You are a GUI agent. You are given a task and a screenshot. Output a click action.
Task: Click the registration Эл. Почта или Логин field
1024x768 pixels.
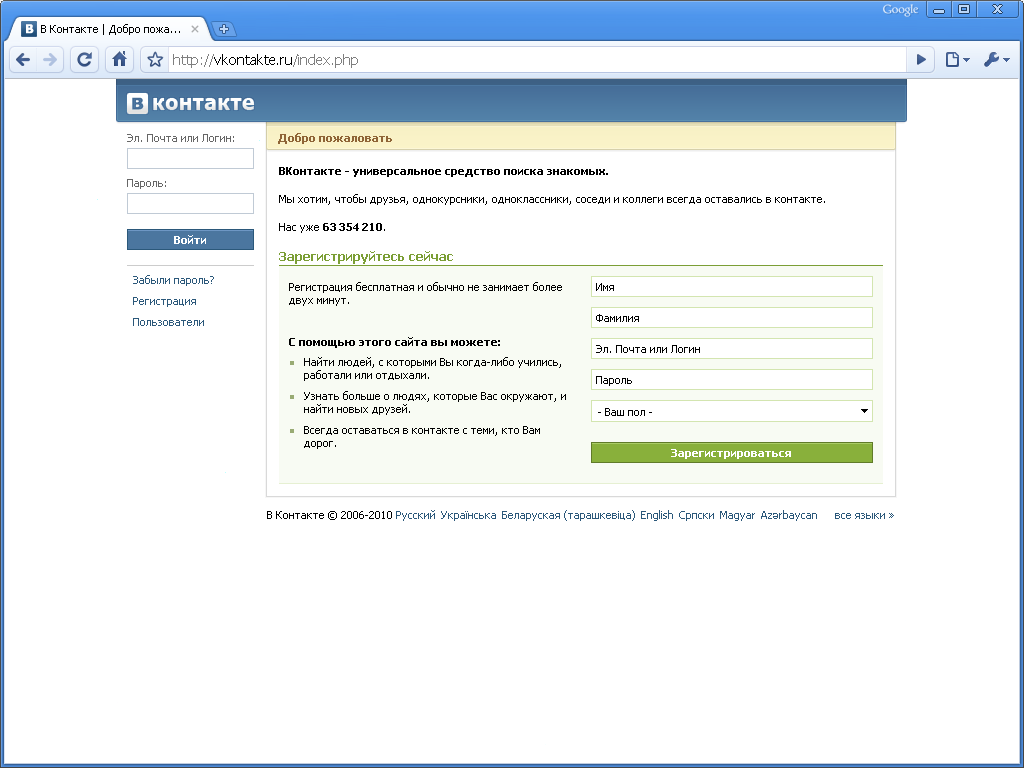tap(731, 349)
